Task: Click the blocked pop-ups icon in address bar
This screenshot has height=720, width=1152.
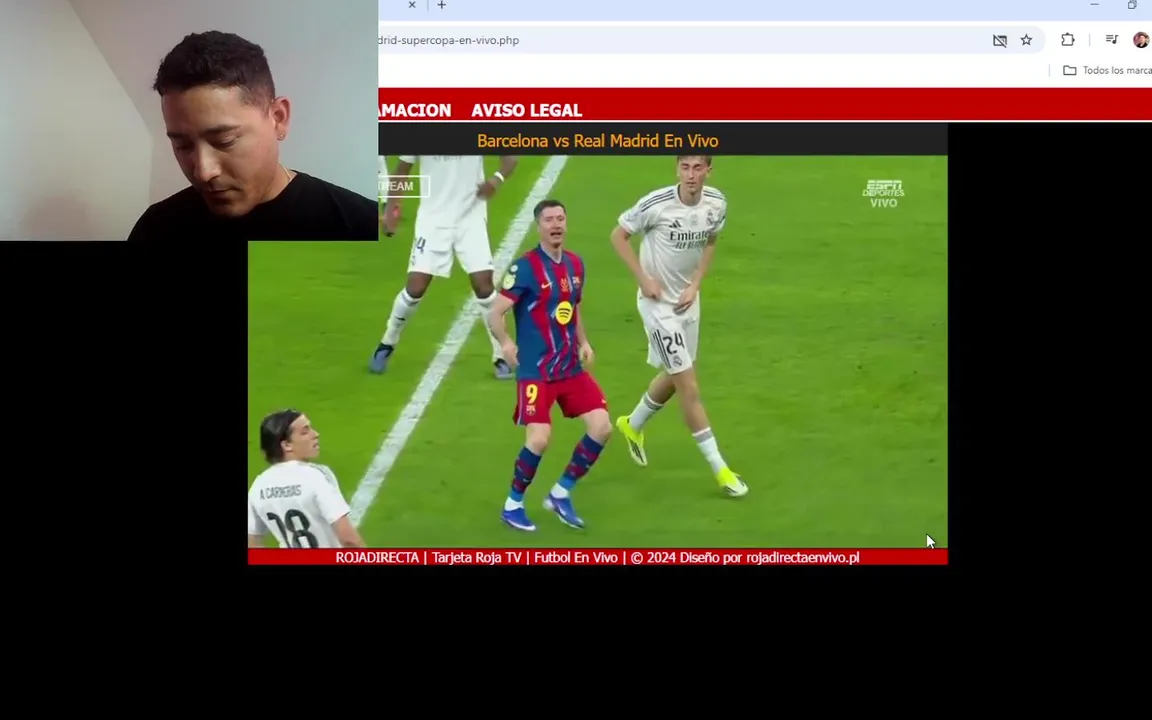Action: (x=999, y=40)
